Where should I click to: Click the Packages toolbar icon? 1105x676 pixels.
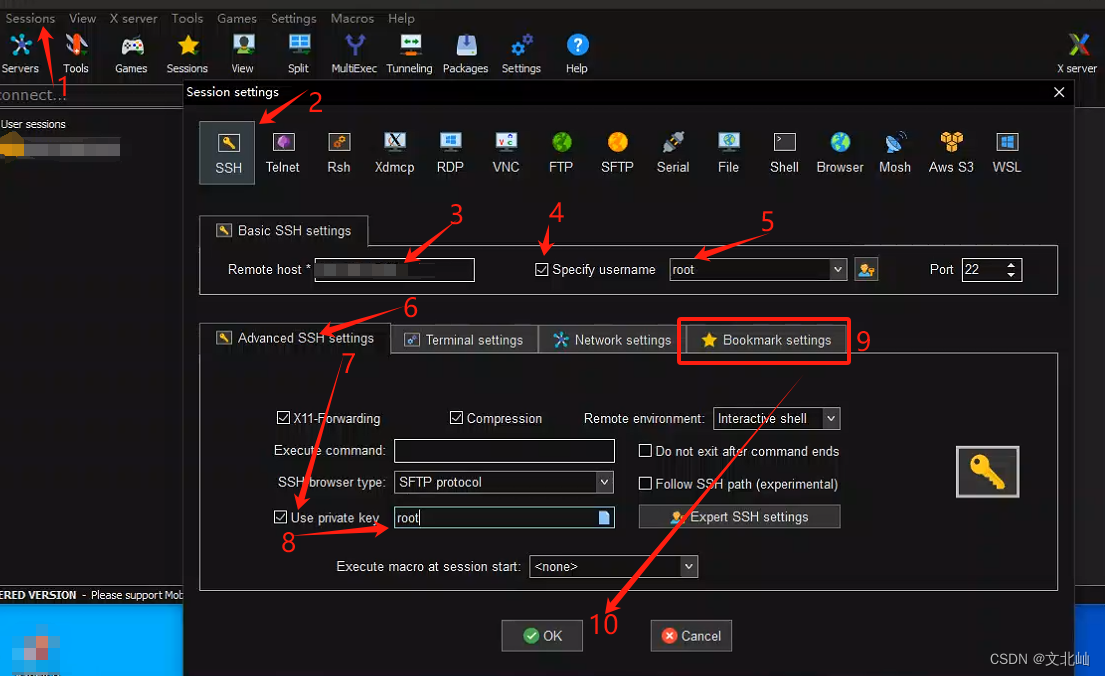465,54
